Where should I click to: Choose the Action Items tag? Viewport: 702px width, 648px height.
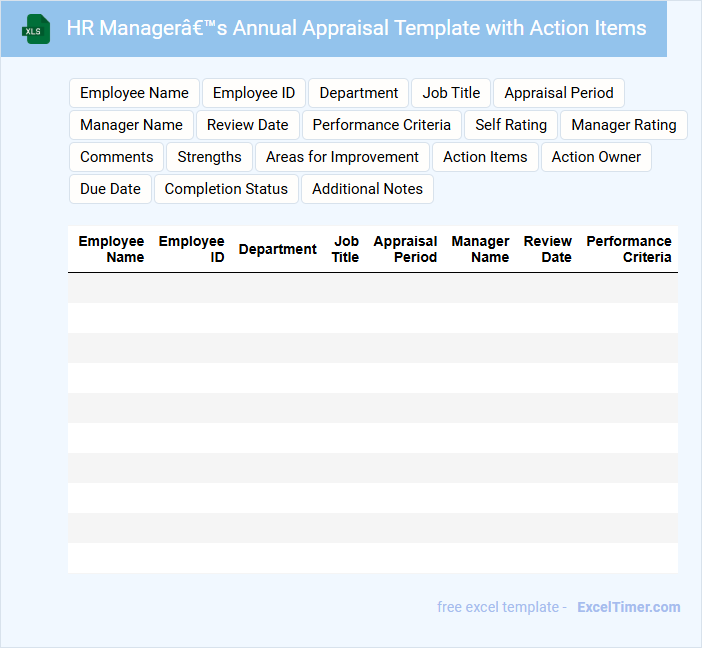coord(485,157)
